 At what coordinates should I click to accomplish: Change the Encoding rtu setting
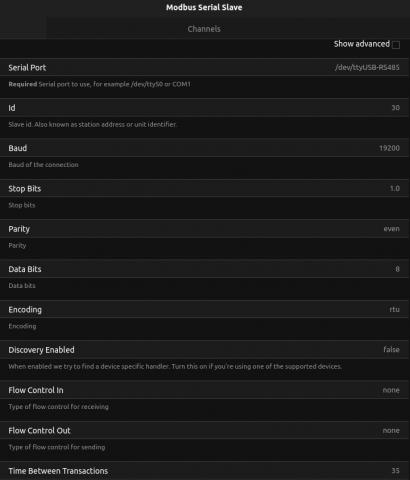point(394,309)
